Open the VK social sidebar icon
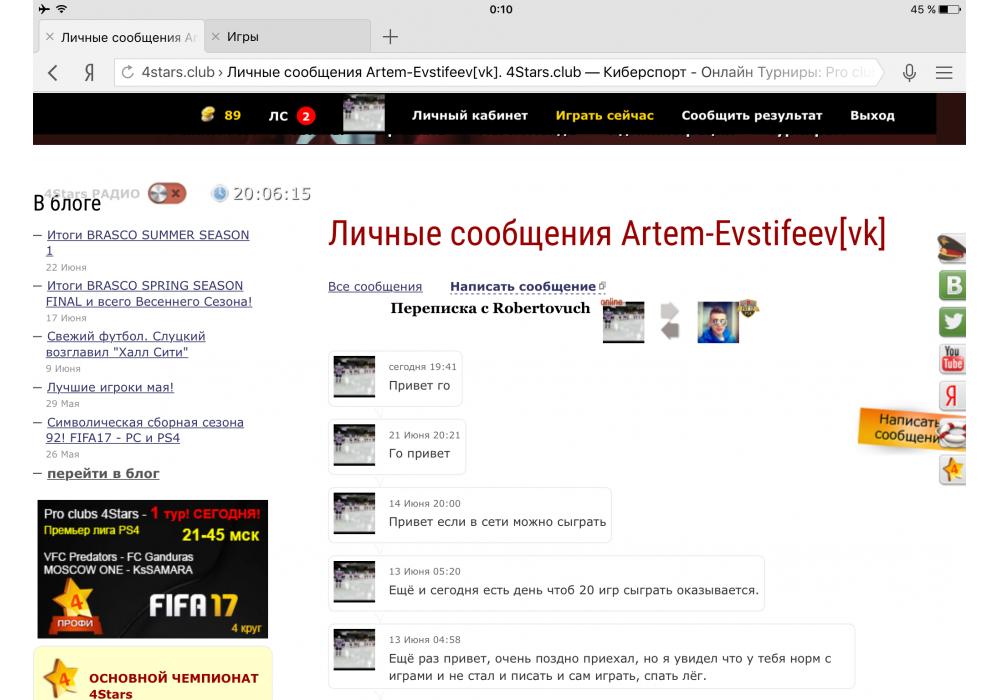The height and width of the screenshot is (700, 1000). click(953, 286)
